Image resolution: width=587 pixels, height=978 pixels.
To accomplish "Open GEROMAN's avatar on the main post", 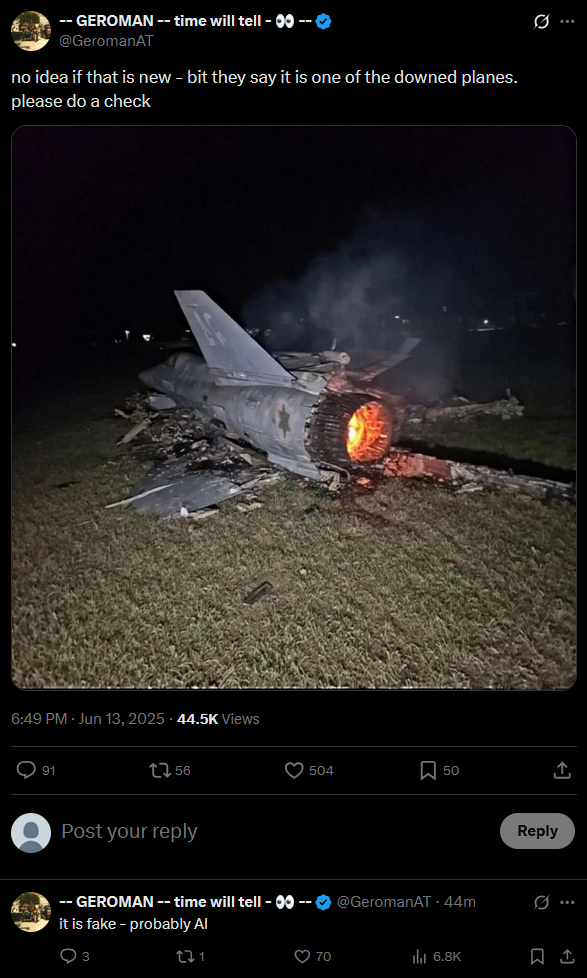I will (x=31, y=31).
